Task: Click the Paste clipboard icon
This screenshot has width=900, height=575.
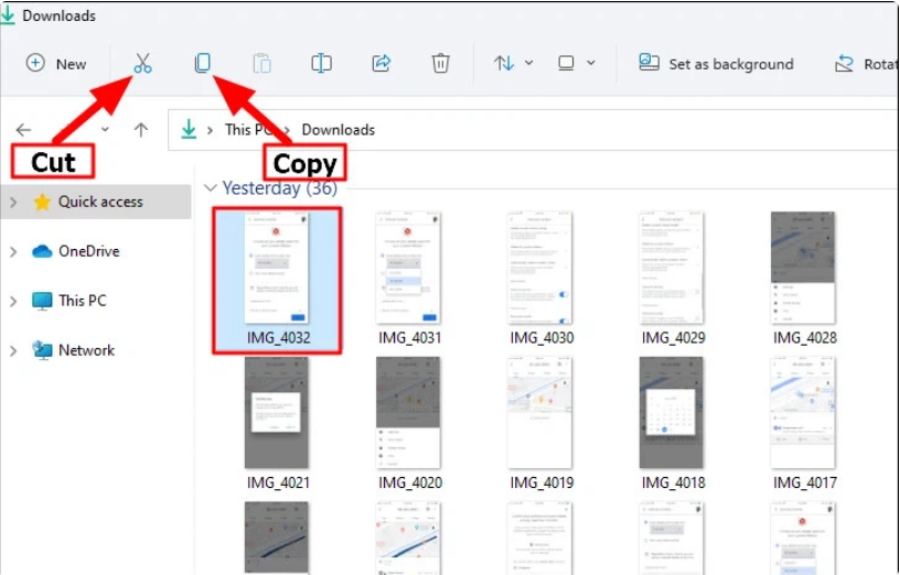Action: click(262, 63)
